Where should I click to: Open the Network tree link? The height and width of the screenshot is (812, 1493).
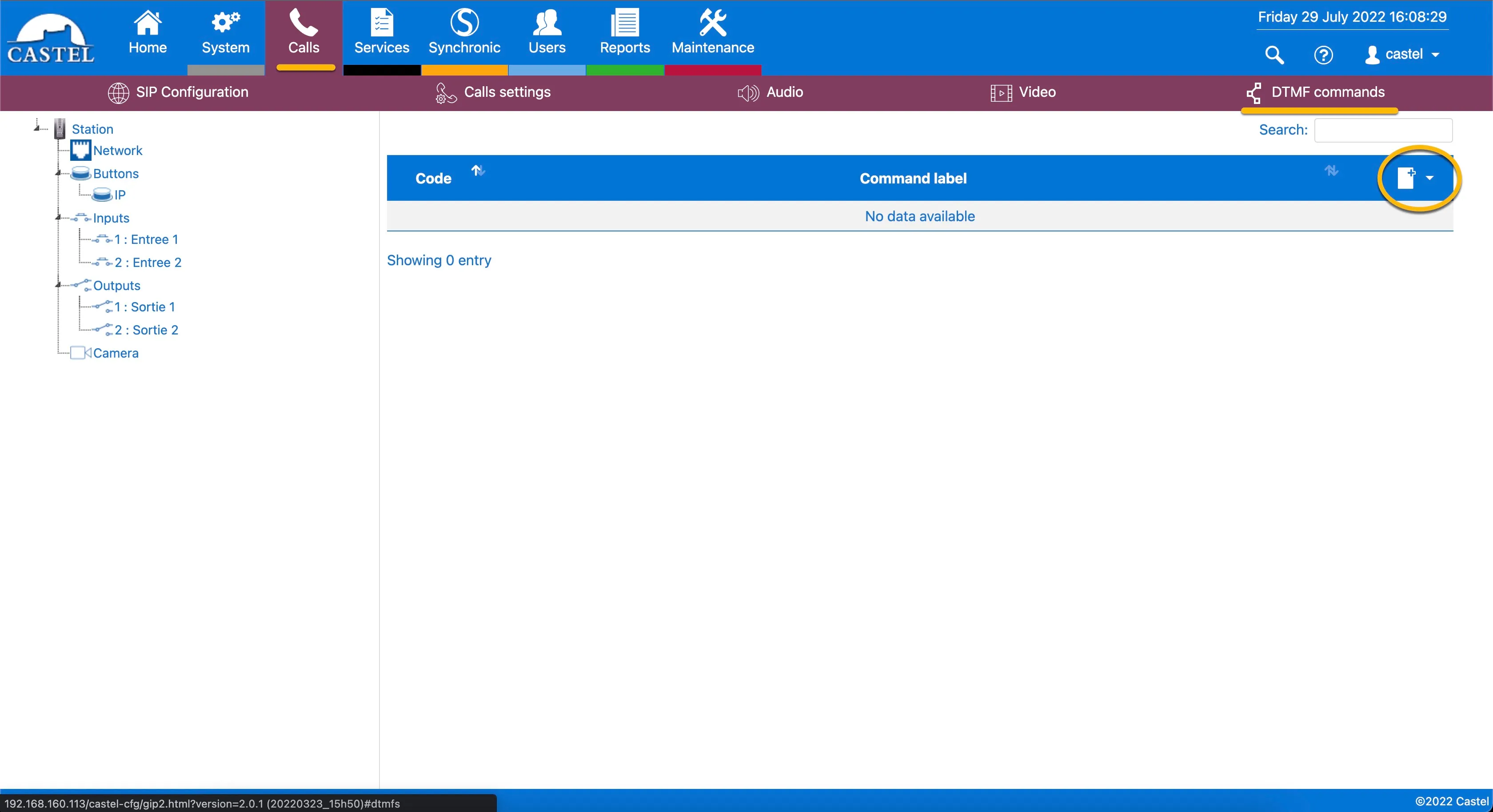click(118, 150)
